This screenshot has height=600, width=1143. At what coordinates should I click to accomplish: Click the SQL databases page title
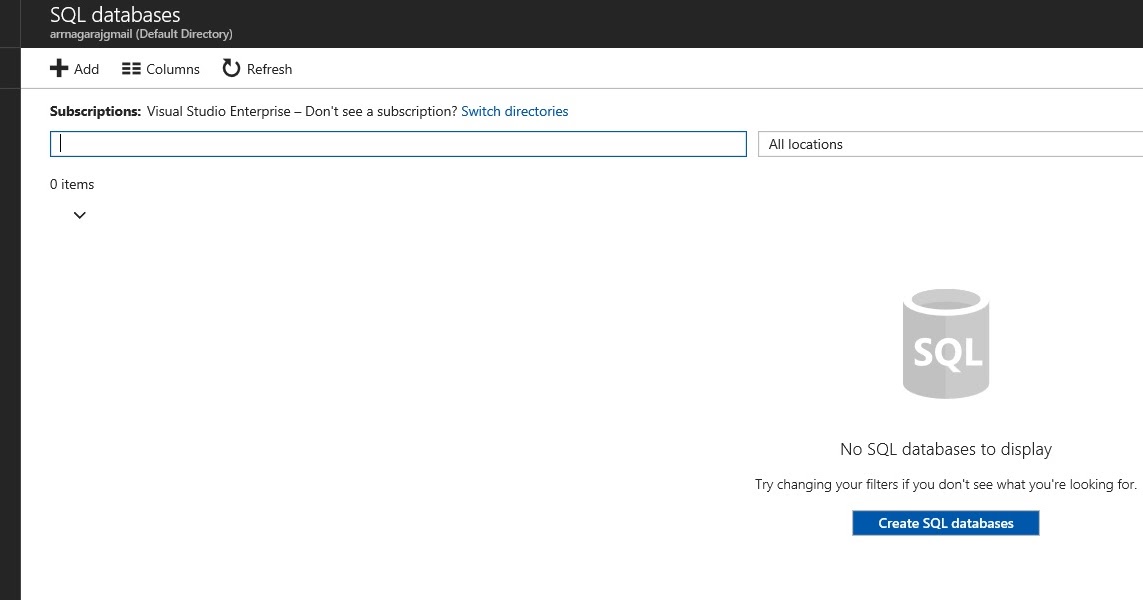pos(113,14)
